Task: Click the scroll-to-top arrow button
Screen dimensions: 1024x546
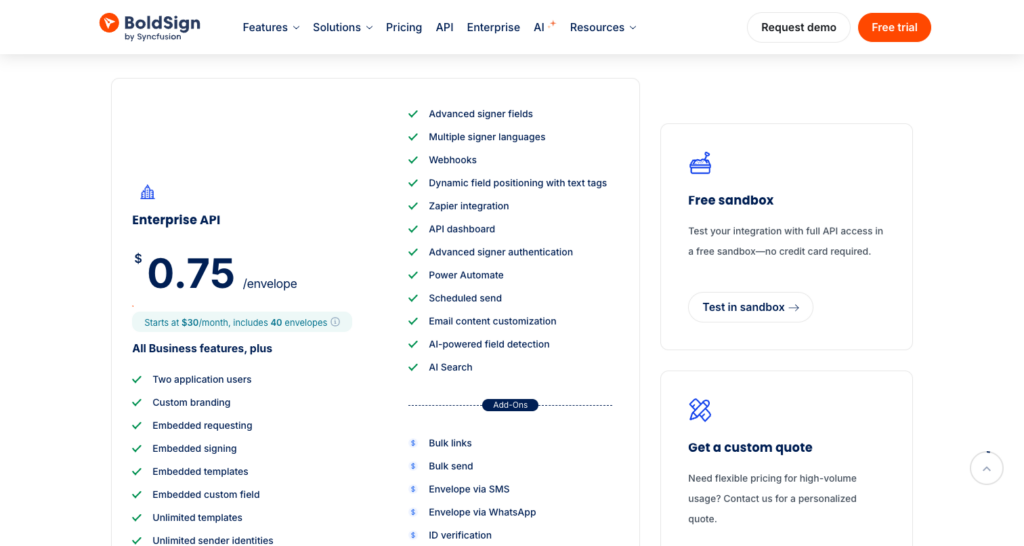Action: (986, 468)
